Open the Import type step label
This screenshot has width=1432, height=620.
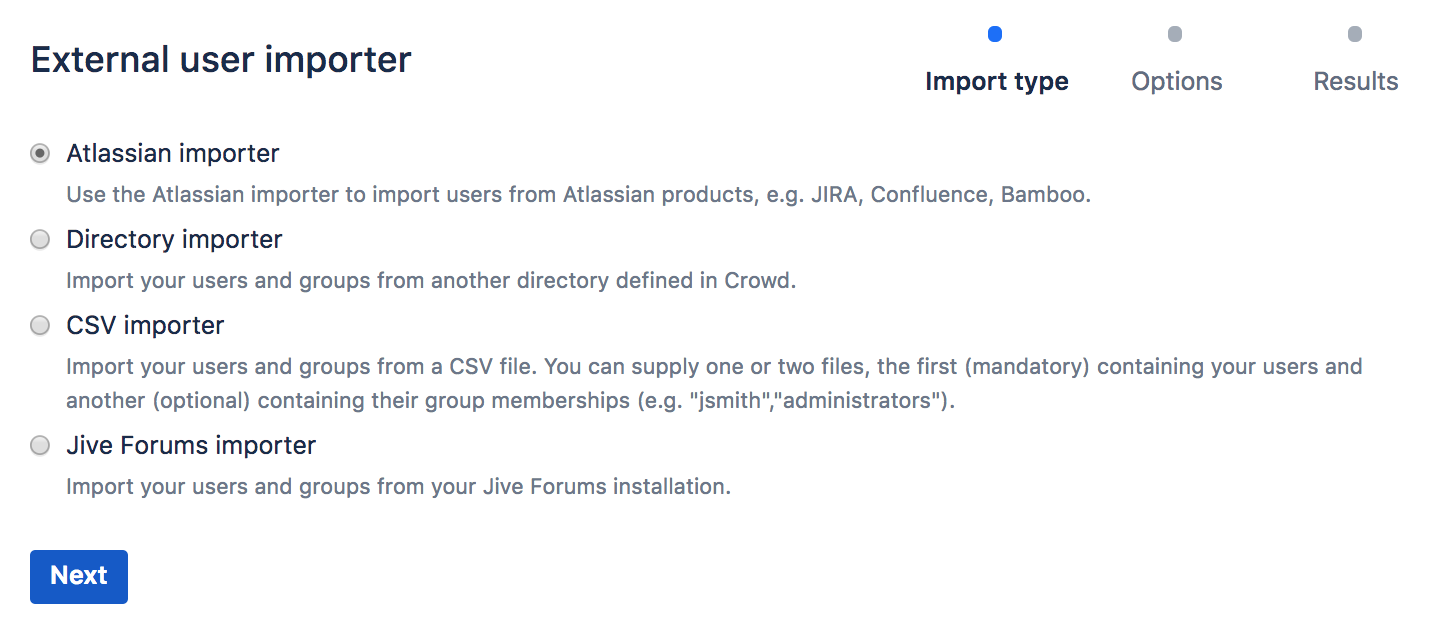996,81
